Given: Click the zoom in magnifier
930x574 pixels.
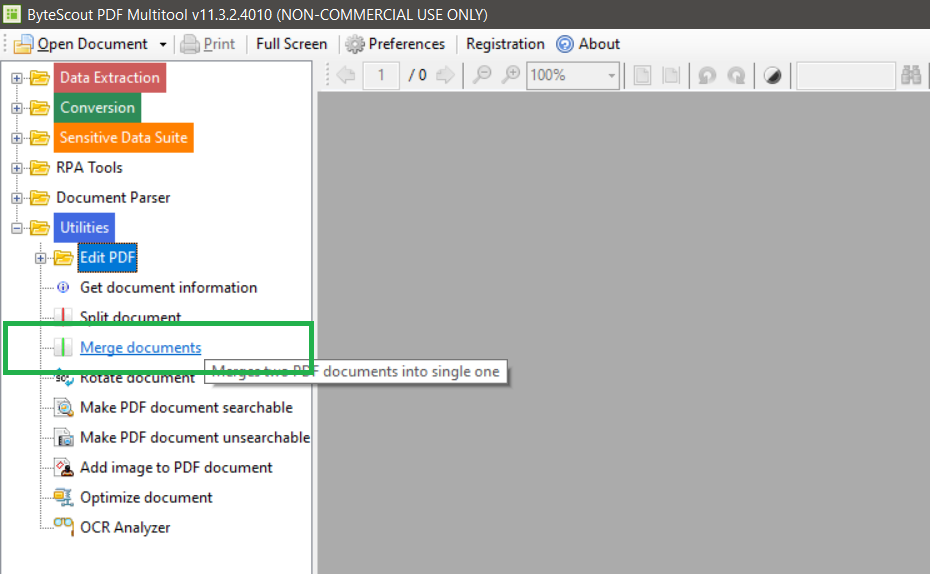Looking at the screenshot, I should (510, 75).
